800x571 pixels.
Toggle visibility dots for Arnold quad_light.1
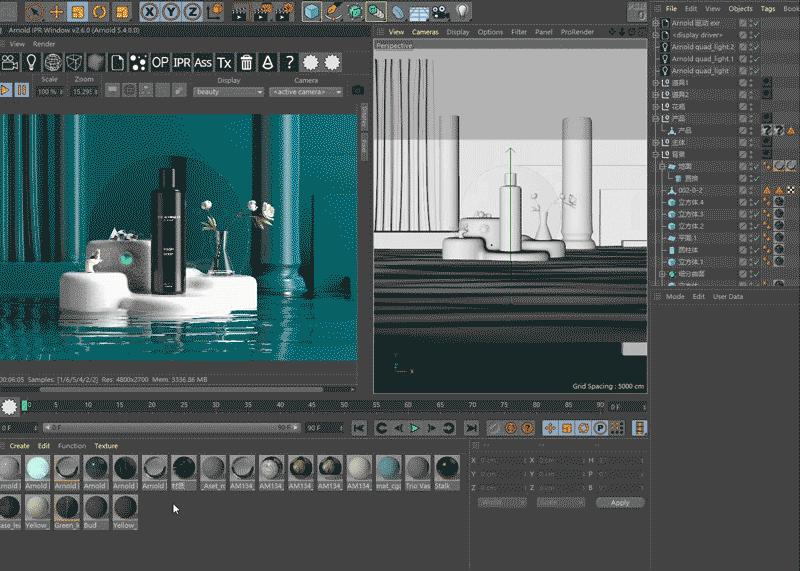pyautogui.click(x=751, y=59)
